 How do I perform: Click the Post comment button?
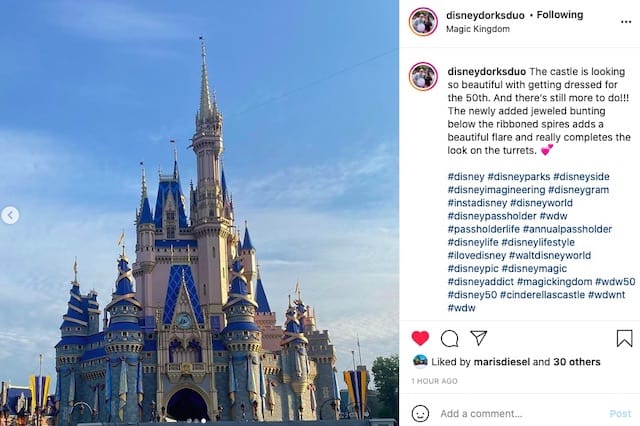(x=620, y=413)
